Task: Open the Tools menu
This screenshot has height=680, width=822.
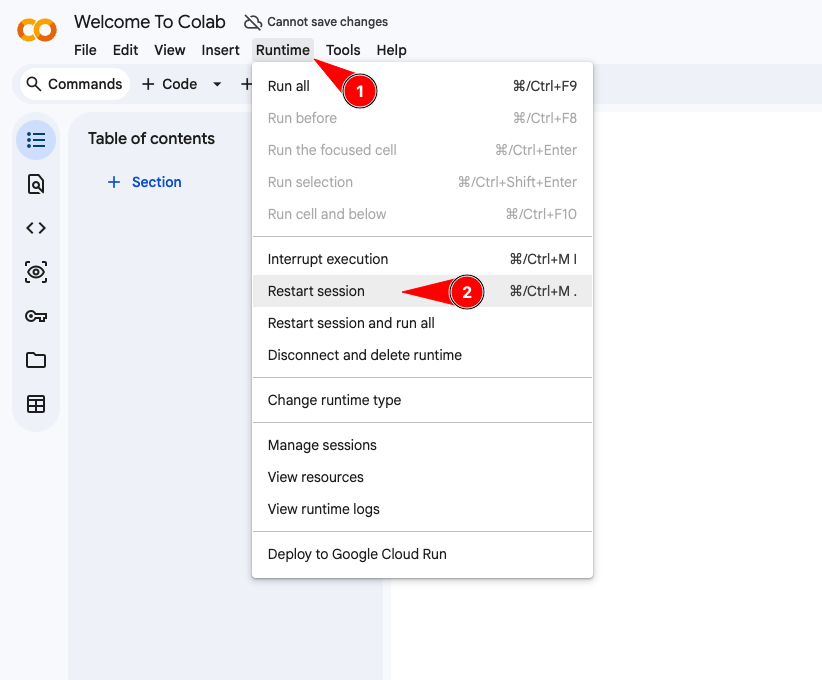Action: click(343, 50)
